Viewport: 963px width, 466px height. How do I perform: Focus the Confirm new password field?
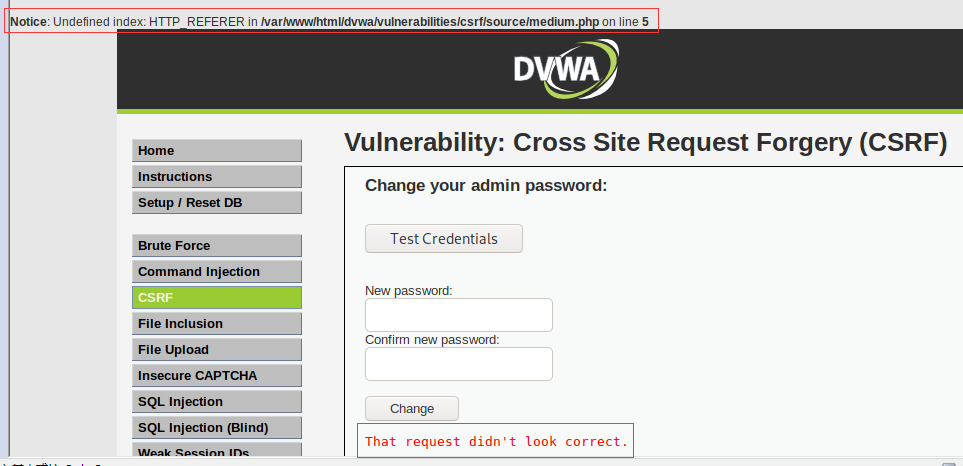tap(459, 364)
